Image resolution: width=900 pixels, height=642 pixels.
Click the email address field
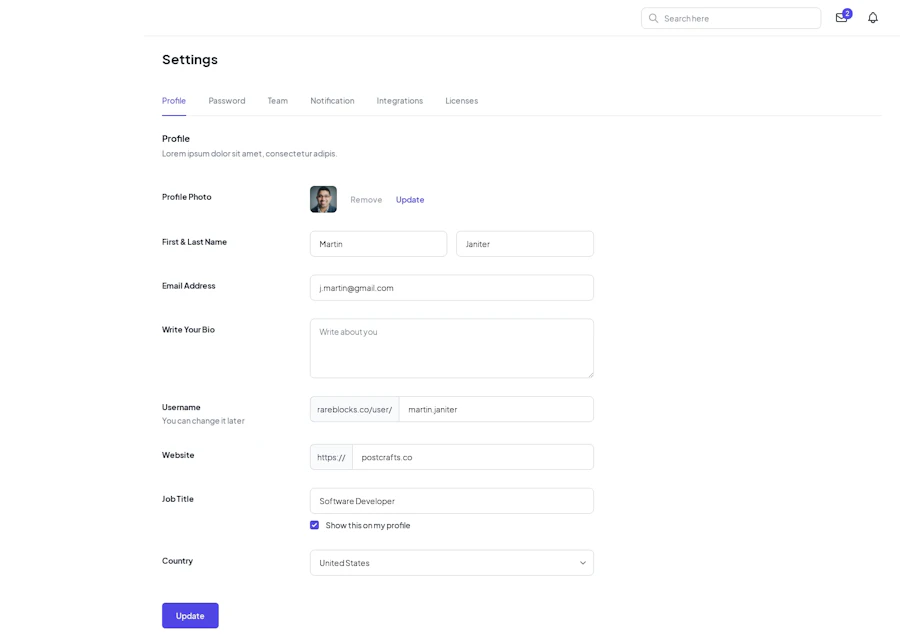[x=452, y=288]
